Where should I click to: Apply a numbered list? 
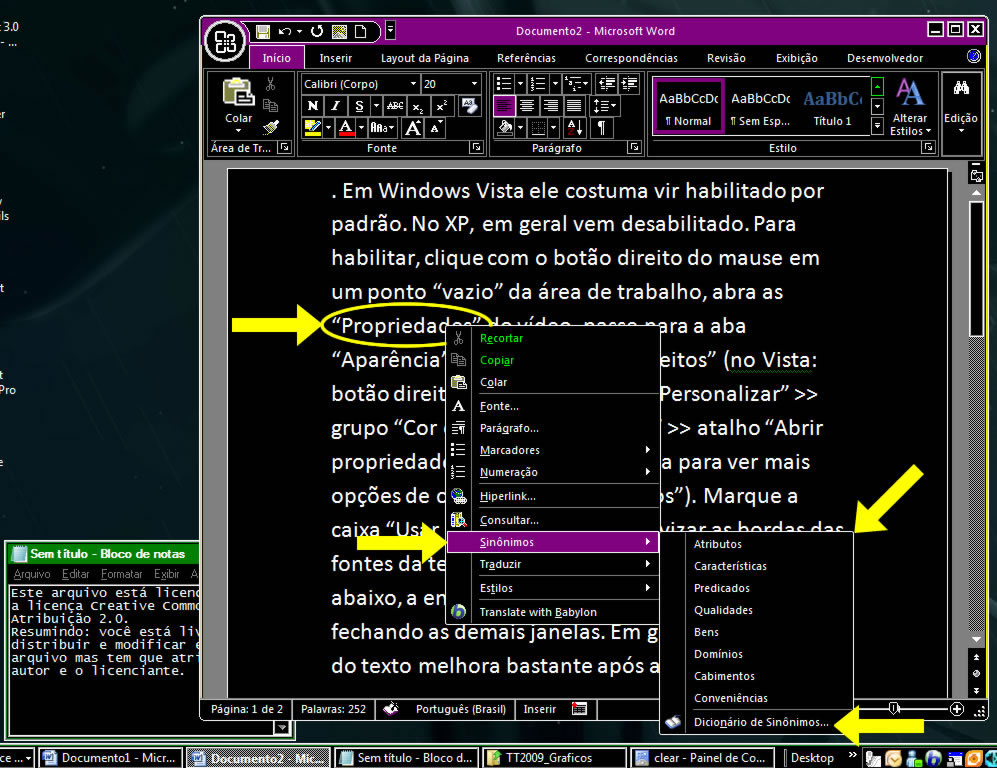538,83
